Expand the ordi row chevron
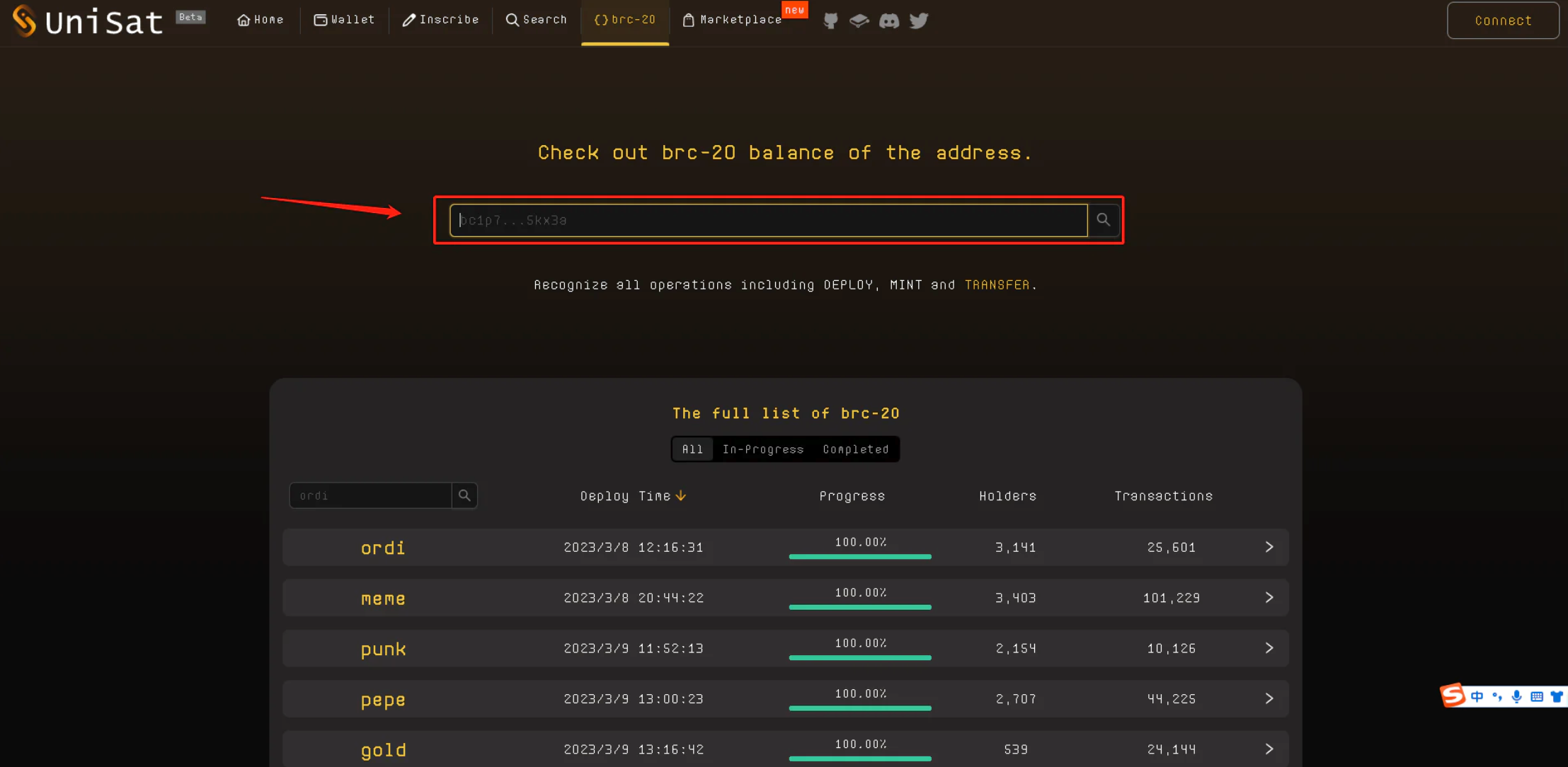Screen dimensions: 1568x767 [1269, 547]
